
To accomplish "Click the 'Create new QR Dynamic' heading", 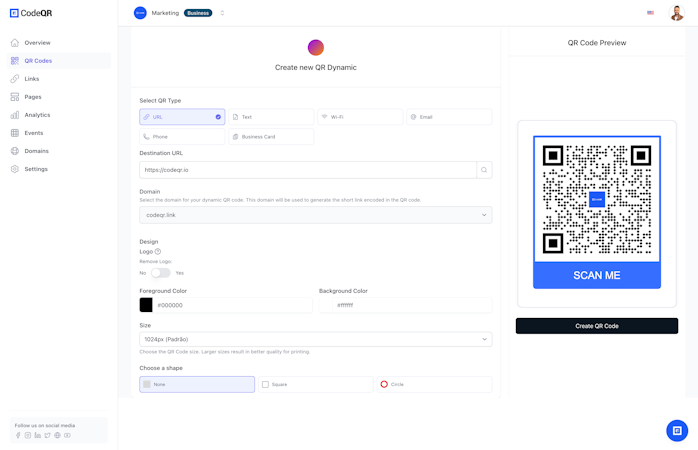I will tap(316, 67).
